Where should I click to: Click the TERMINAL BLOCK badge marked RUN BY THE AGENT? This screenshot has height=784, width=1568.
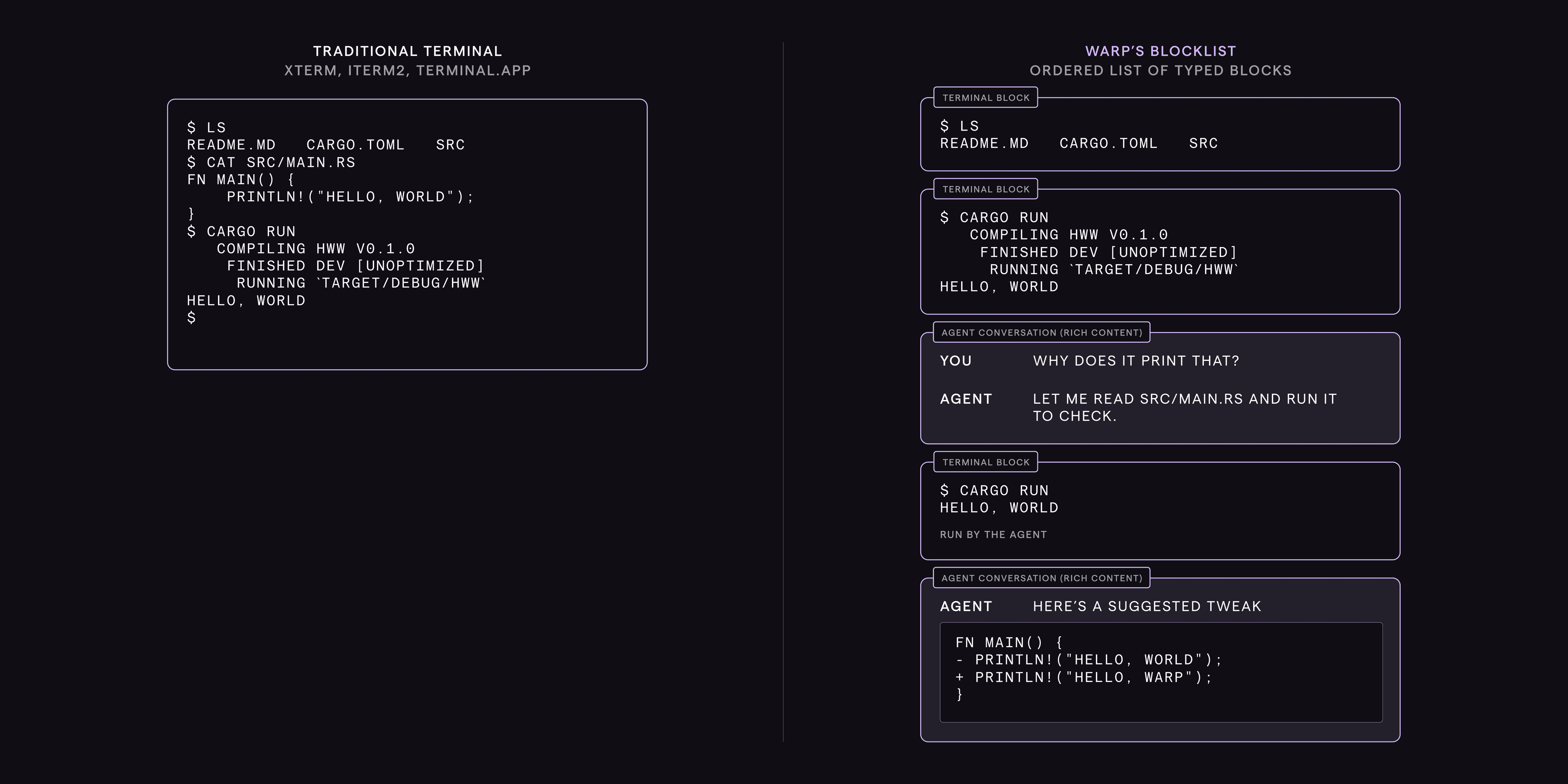point(984,461)
